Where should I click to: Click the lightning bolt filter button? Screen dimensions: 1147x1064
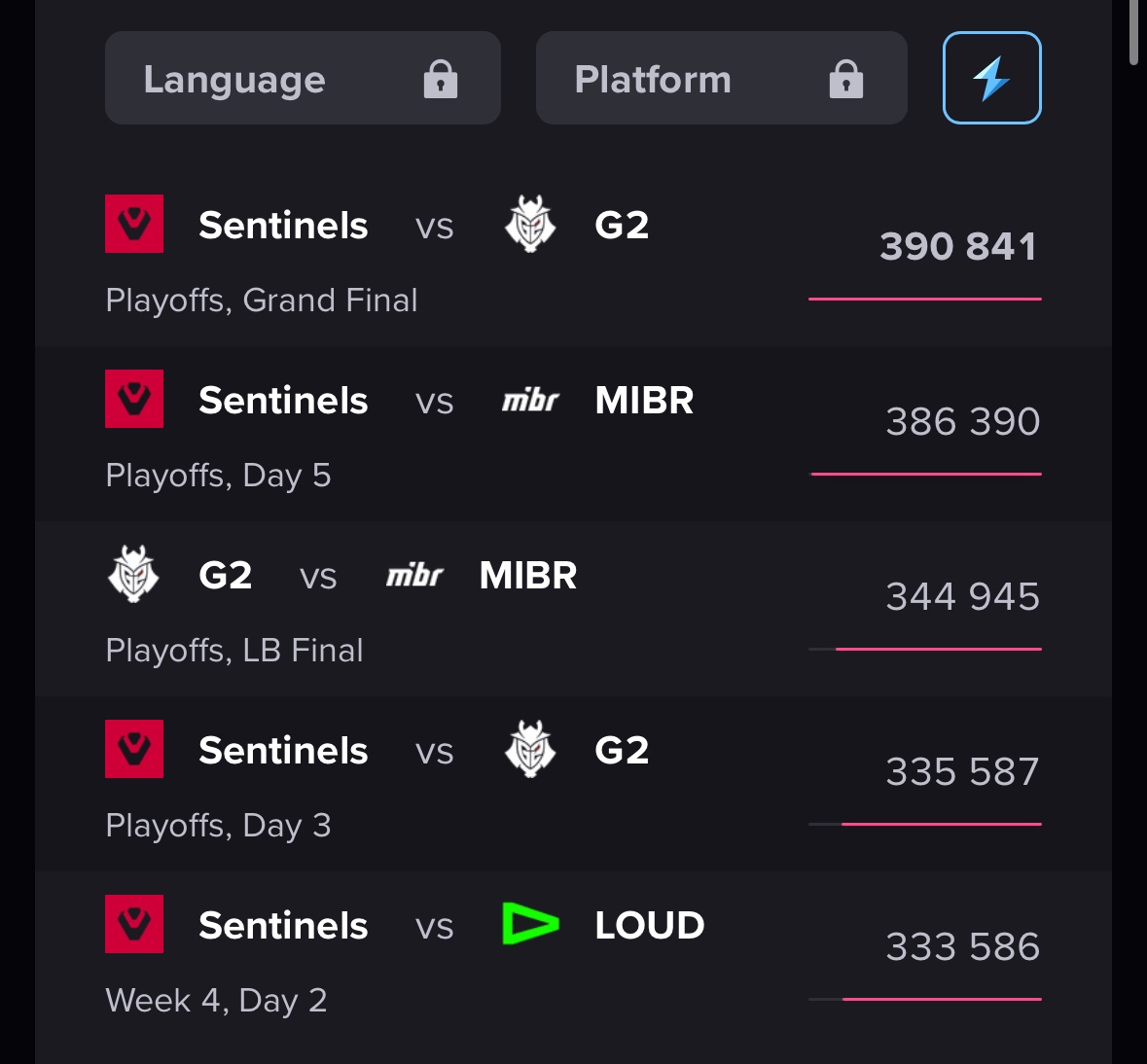[x=991, y=78]
